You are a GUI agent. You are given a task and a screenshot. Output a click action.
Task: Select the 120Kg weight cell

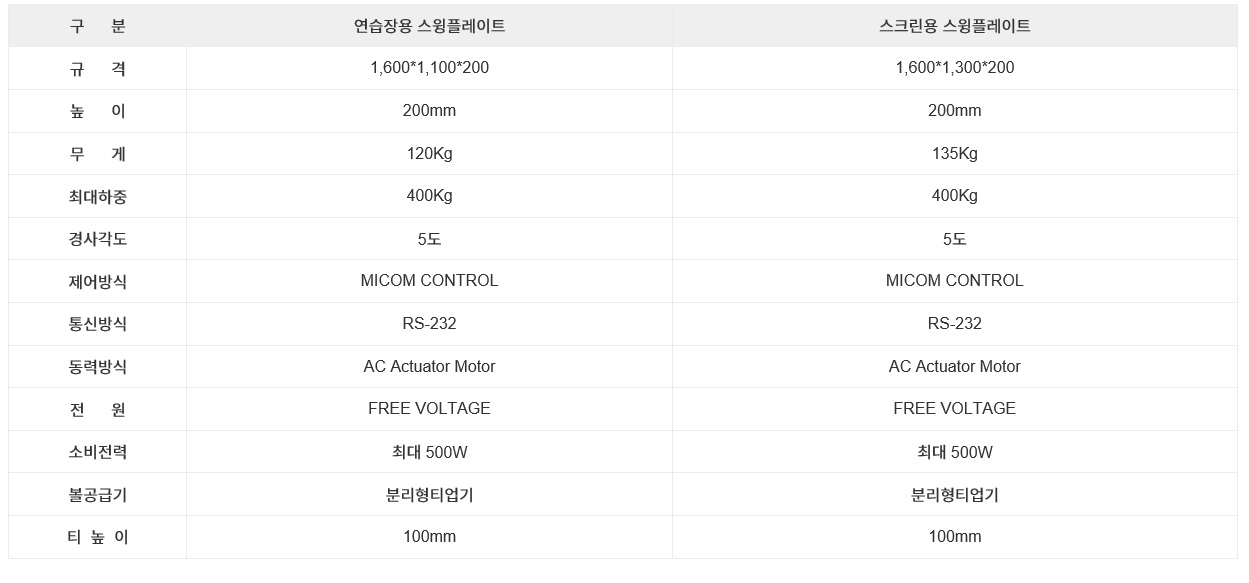coord(429,153)
